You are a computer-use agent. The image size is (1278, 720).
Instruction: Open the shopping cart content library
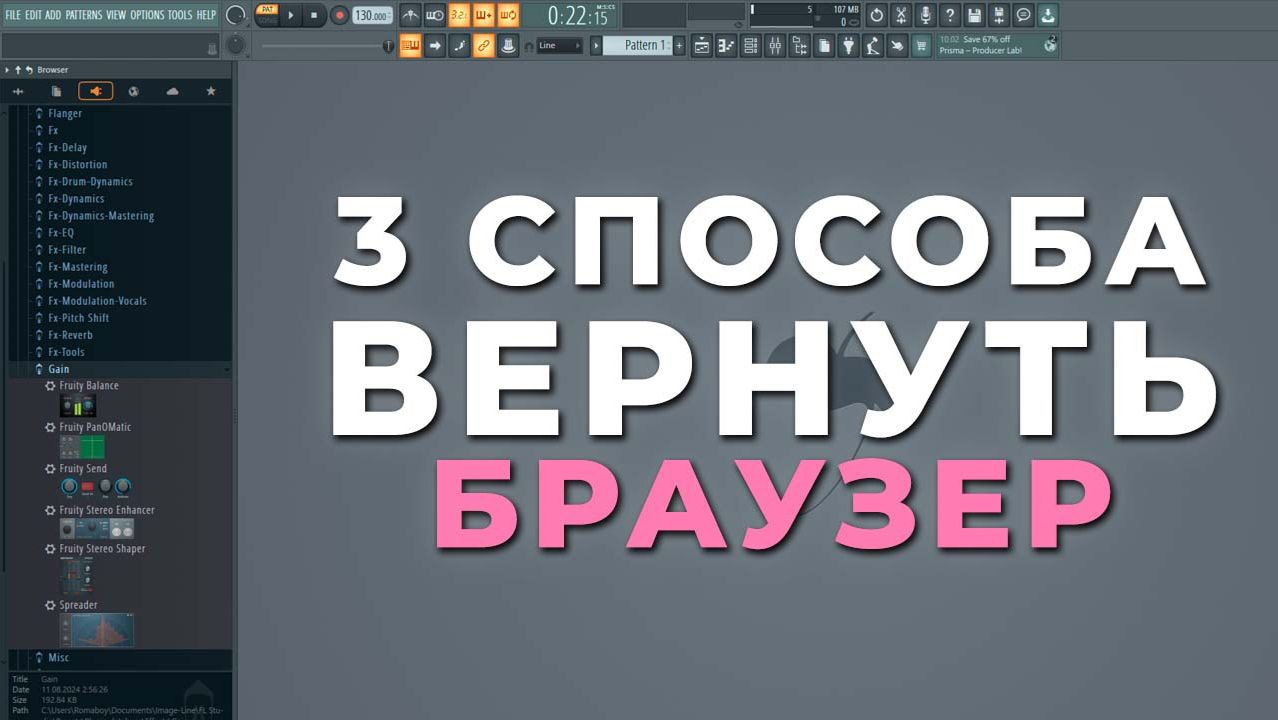[921, 45]
